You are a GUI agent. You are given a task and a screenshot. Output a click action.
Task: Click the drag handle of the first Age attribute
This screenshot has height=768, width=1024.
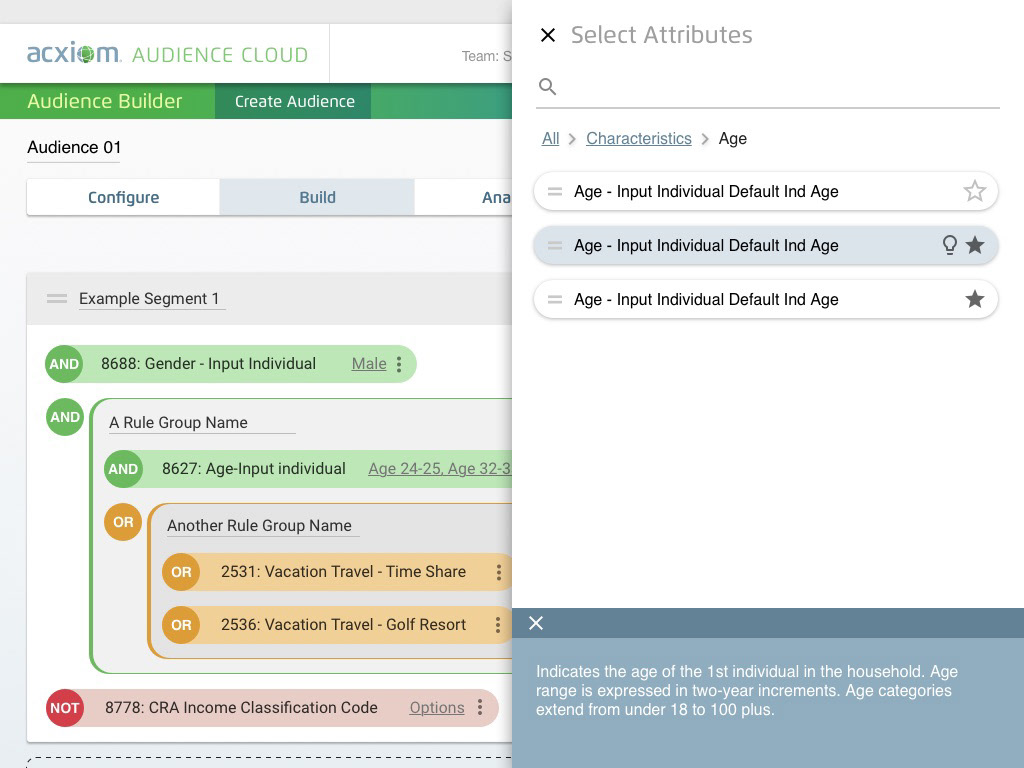[x=555, y=191]
